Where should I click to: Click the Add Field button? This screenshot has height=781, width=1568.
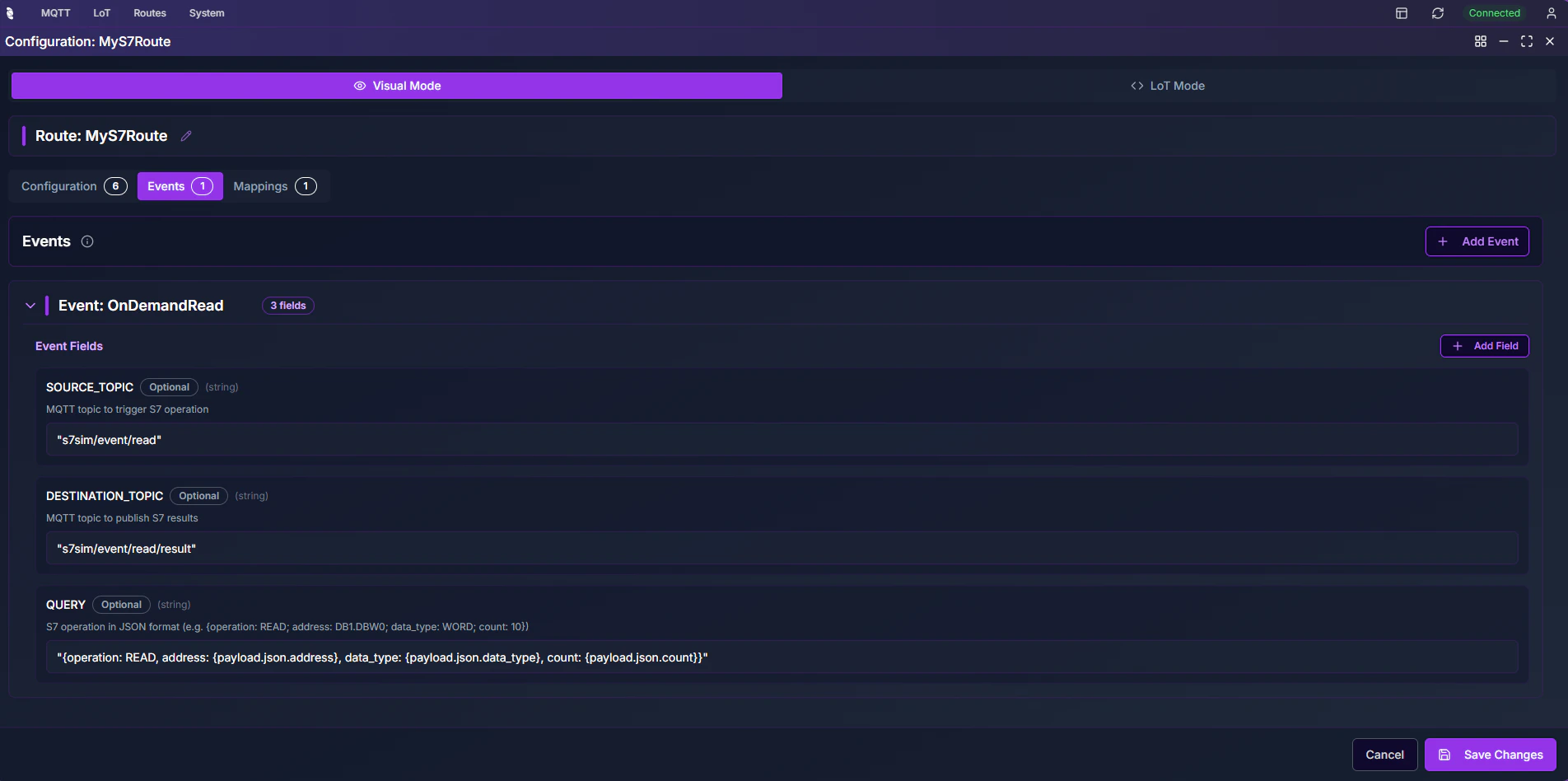click(1485, 346)
